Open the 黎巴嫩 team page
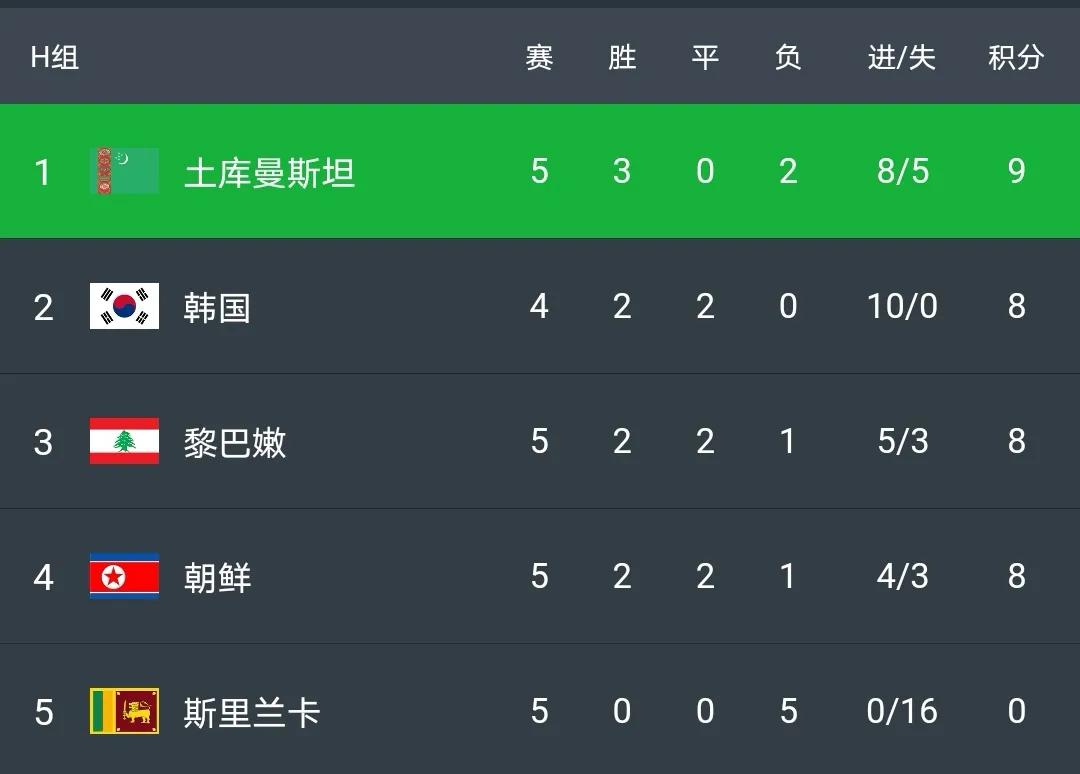1080x774 pixels. pos(235,442)
